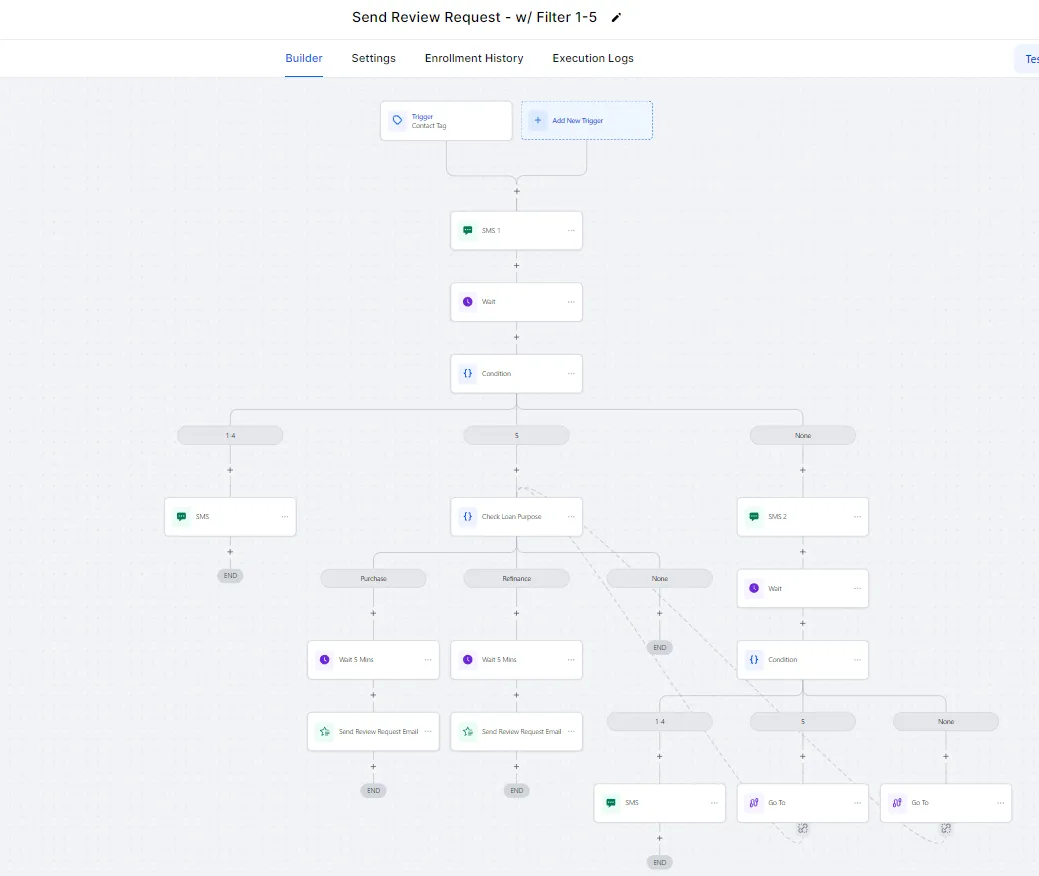
Task: Click the plus icon directly below SMS 2
Action: tap(803, 552)
